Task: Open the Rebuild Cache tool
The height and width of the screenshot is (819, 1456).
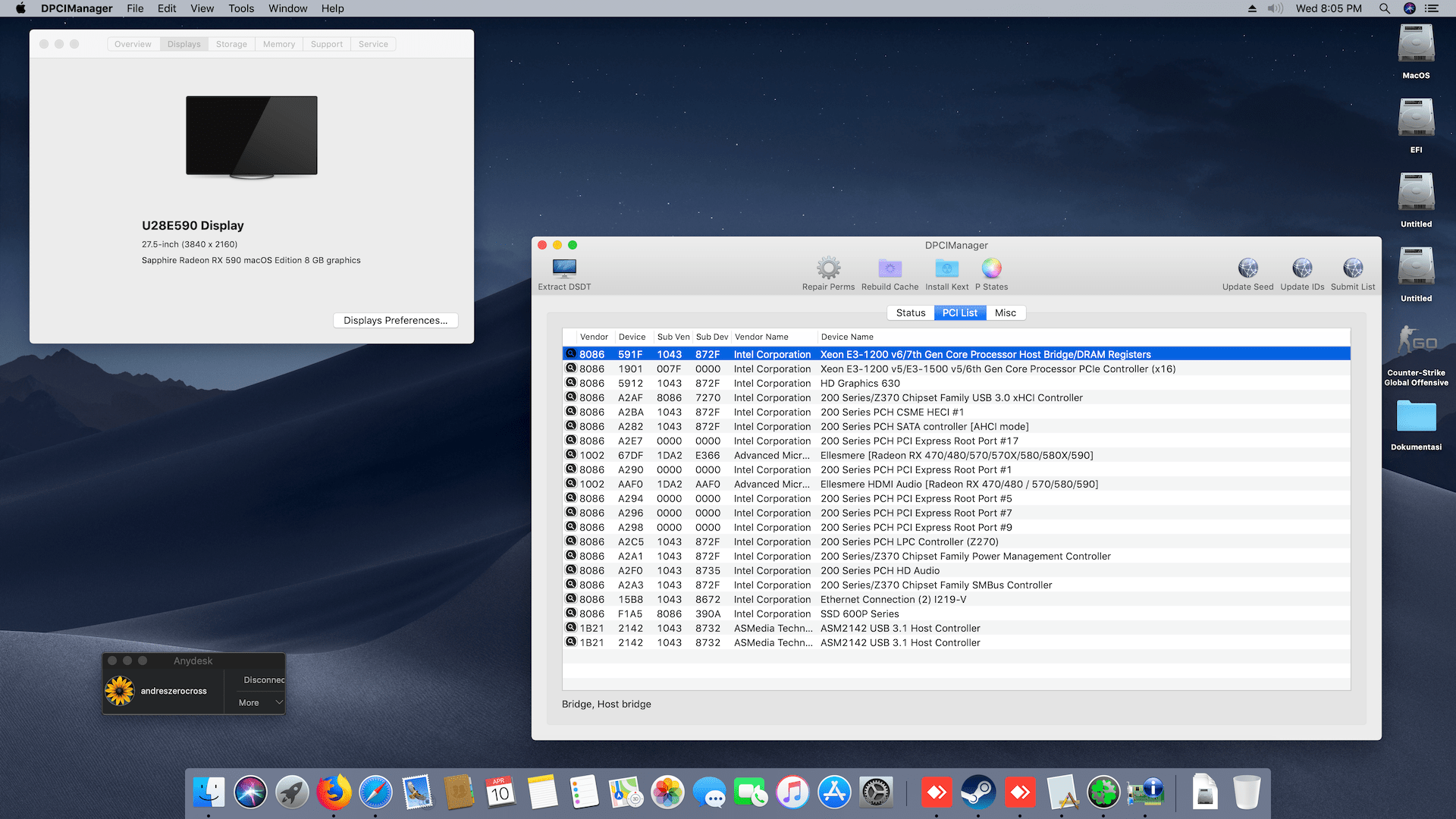Action: pyautogui.click(x=890, y=268)
